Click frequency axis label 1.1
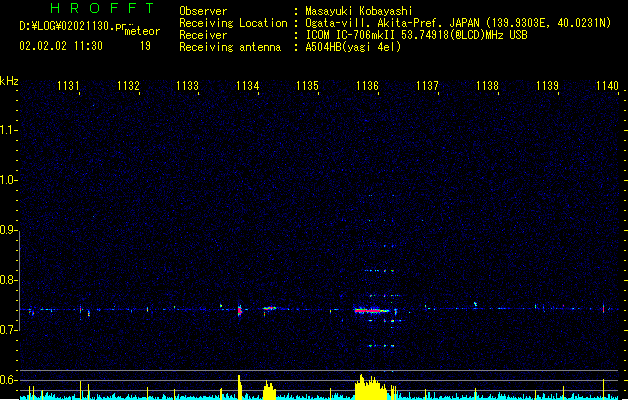This screenshot has width=629, height=400. click(x=9, y=130)
